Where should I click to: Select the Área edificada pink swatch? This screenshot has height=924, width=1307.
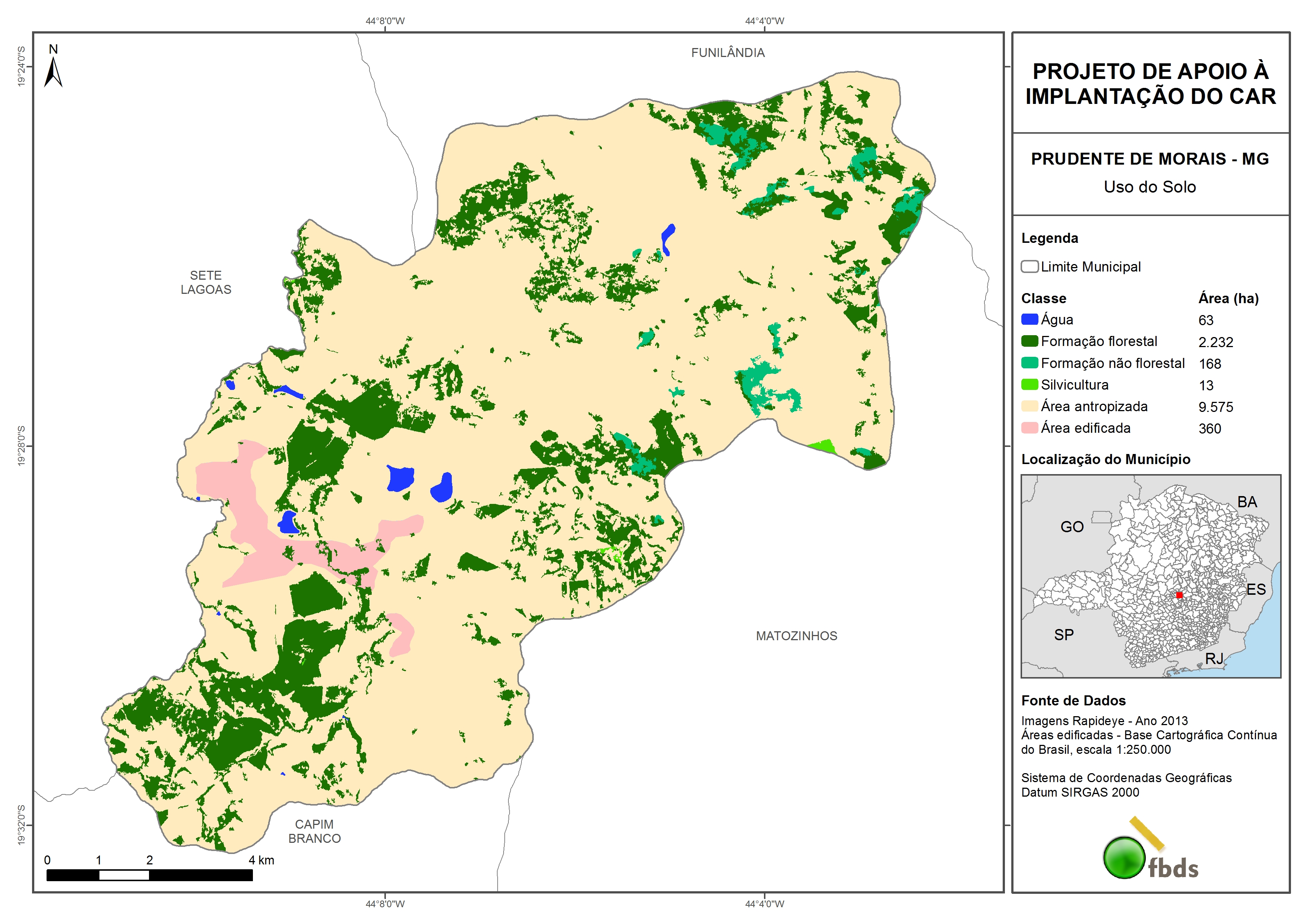1029,428
